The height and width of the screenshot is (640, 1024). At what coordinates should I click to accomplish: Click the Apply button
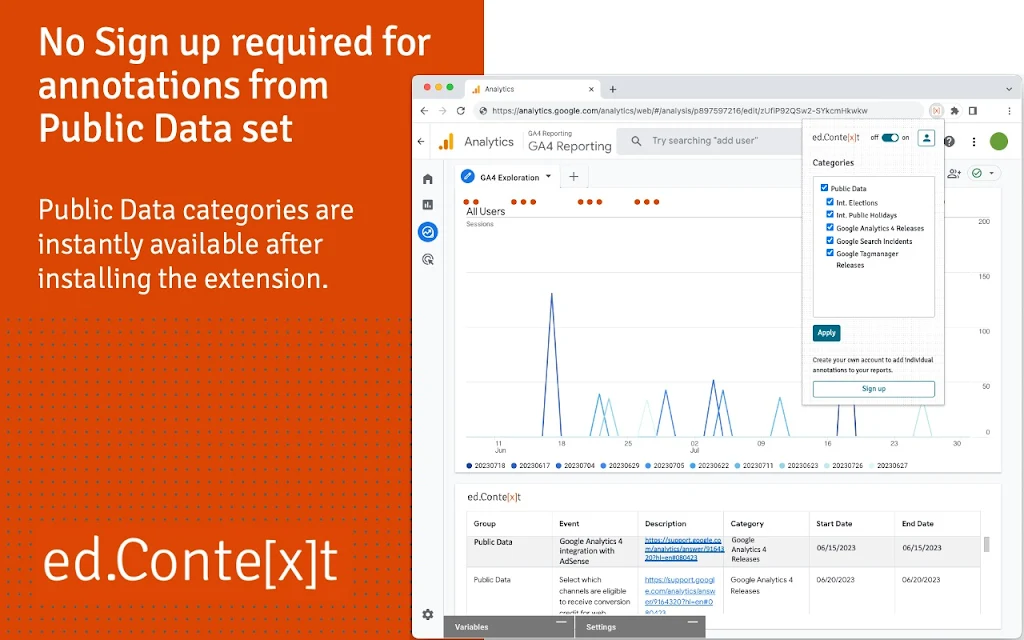826,333
